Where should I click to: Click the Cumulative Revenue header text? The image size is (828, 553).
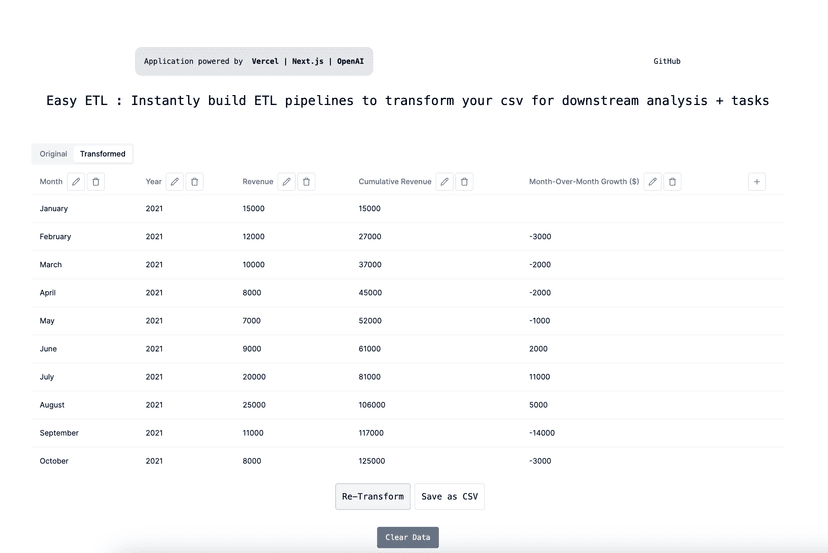tap(395, 182)
